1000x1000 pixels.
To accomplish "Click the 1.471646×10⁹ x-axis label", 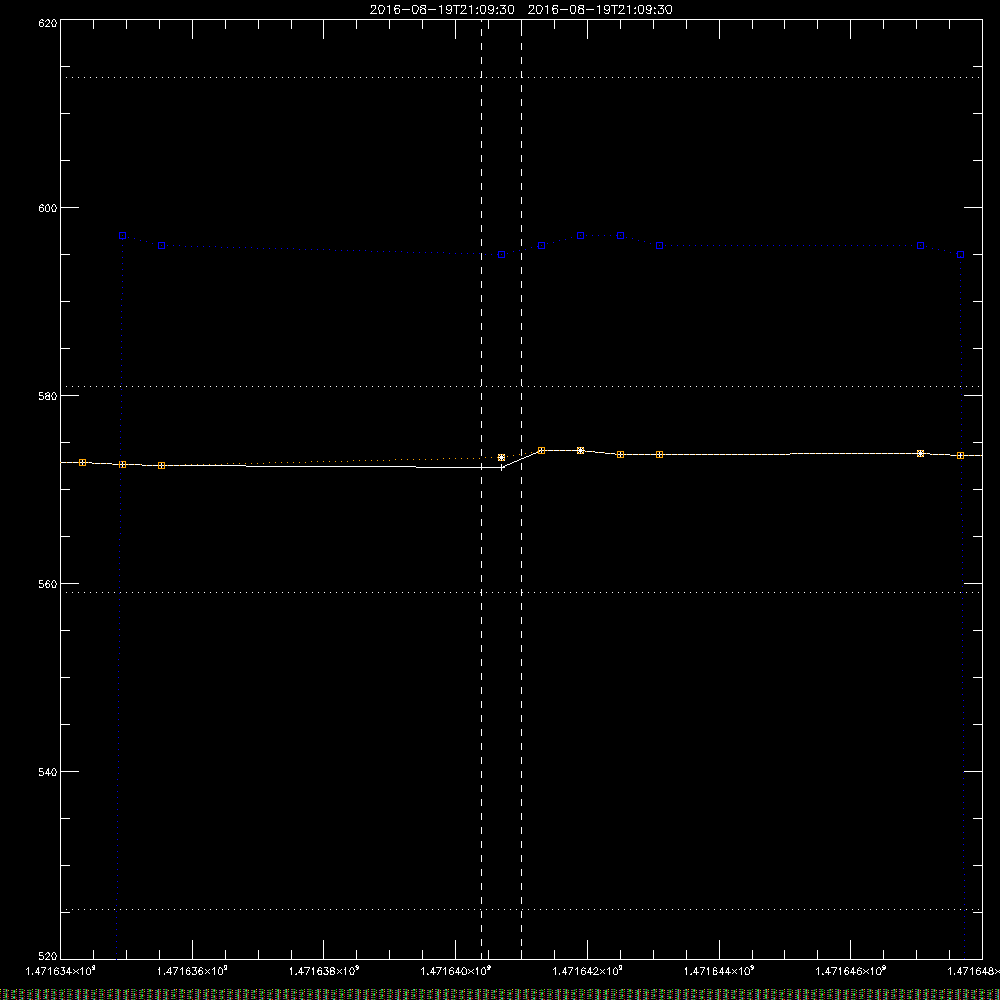I will pyautogui.click(x=851, y=971).
